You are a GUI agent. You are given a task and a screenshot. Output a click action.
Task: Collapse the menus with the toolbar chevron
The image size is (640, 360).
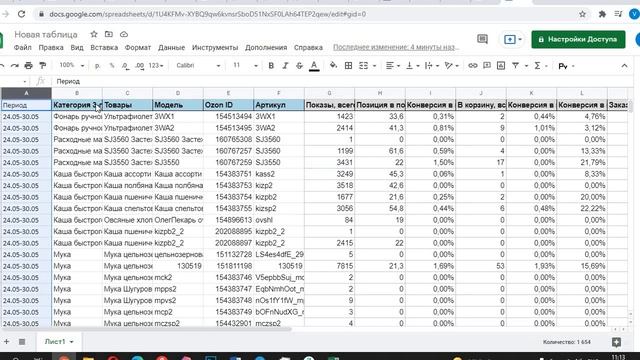click(x=624, y=65)
